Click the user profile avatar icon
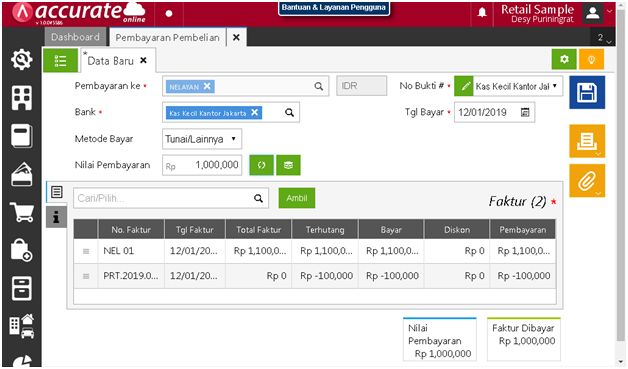628x369 pixels. coord(592,13)
